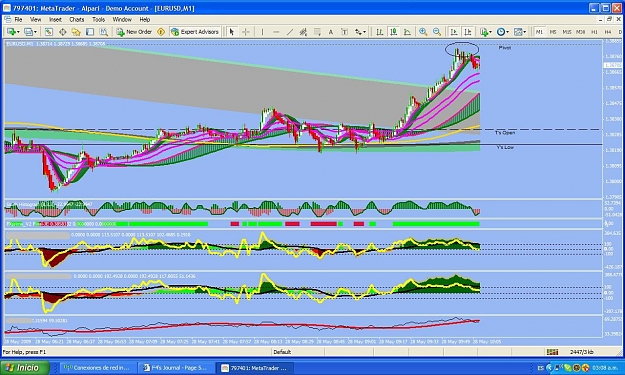This screenshot has height=375, width=625.
Task: Open the Window menu
Action: point(122,19)
